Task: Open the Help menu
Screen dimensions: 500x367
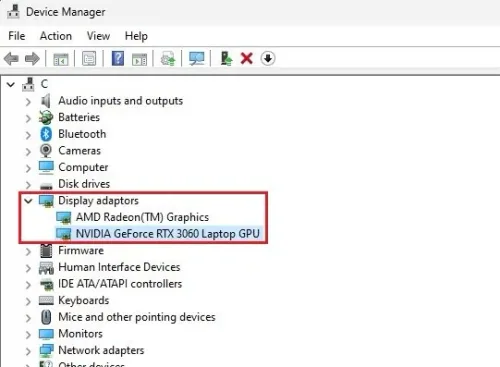Action: 136,36
